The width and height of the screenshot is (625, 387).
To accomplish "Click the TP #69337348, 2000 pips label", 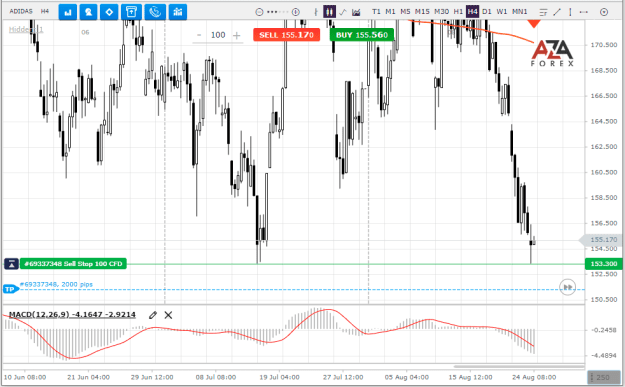I will coord(56,284).
